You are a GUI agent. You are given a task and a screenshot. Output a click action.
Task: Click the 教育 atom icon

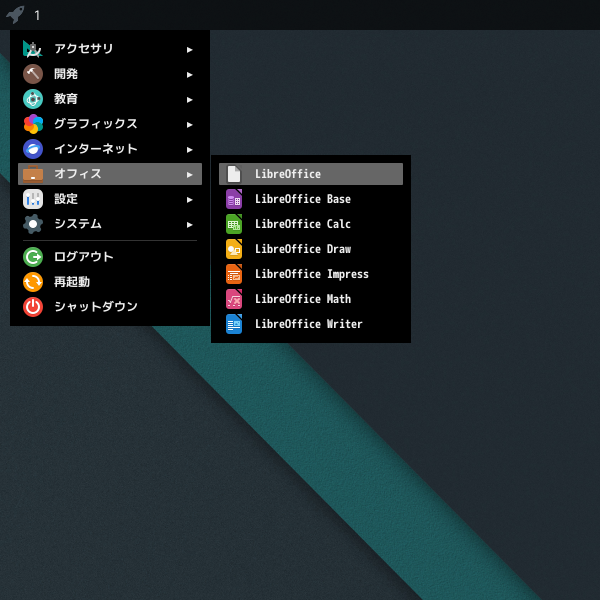(33, 99)
